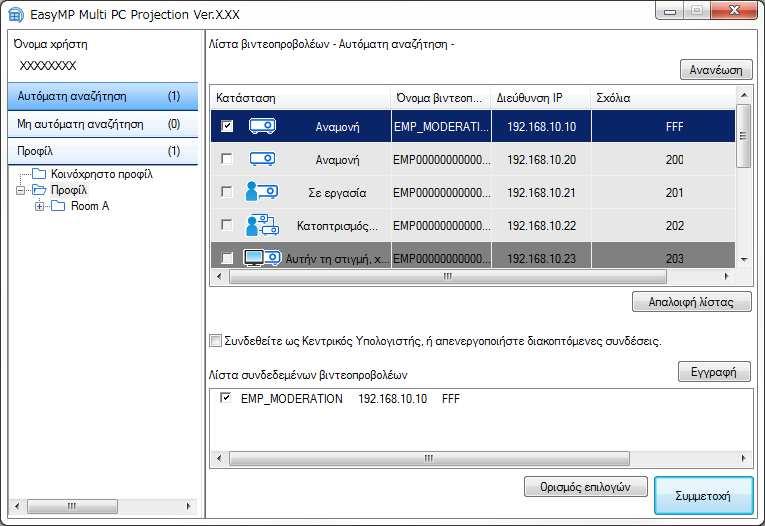Check the checkbox for projector 192.168.10.22
The width and height of the screenshot is (765, 526).
coord(227,224)
